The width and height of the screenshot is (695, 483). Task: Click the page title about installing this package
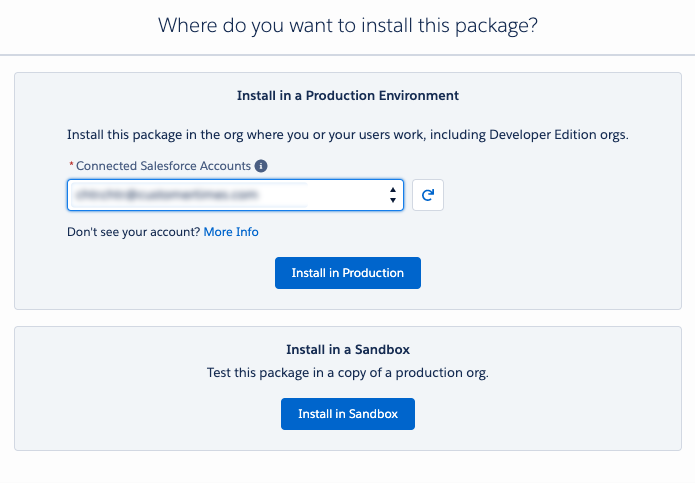point(347,26)
